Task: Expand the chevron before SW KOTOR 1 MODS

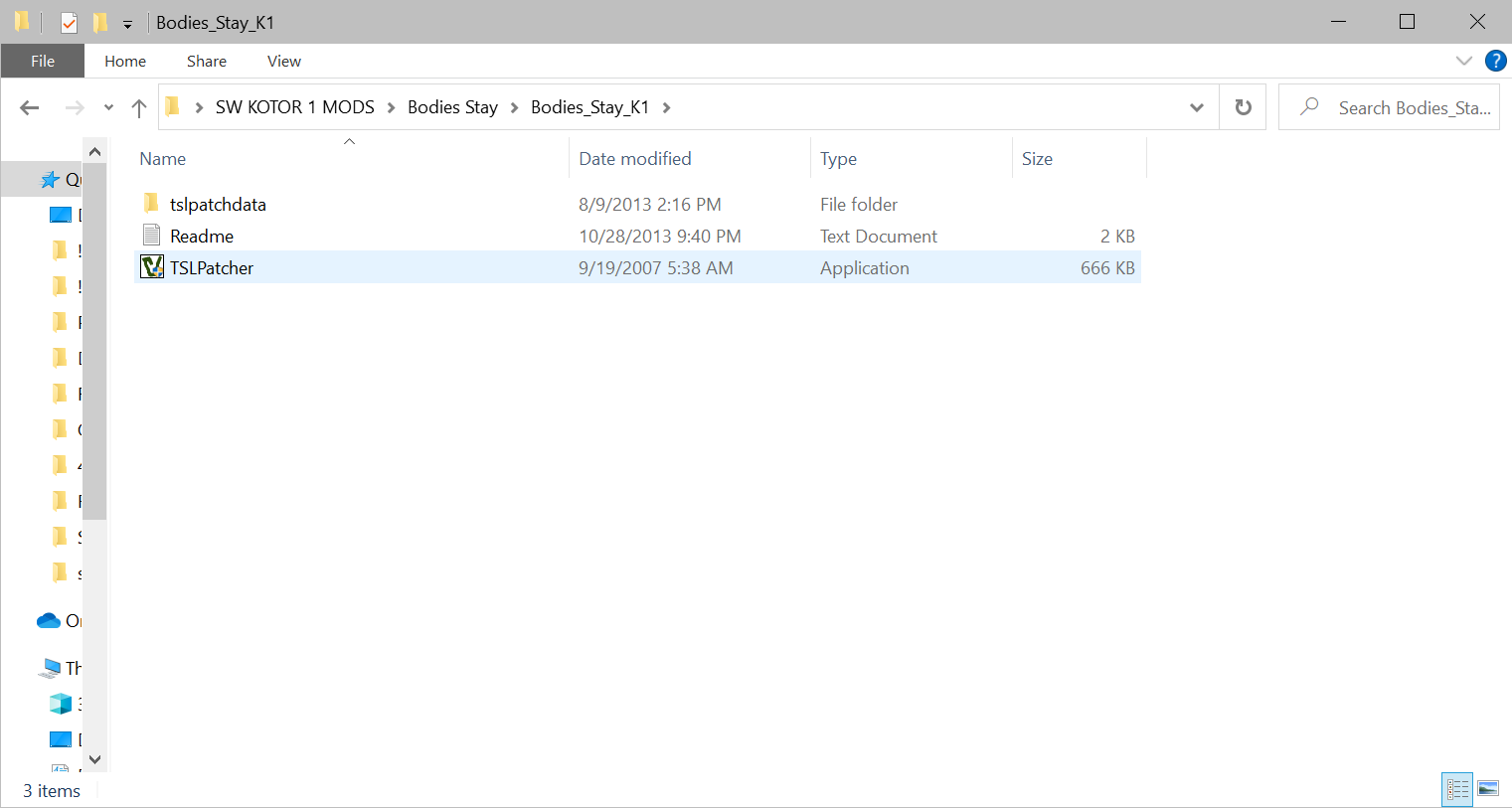Action: pyautogui.click(x=199, y=107)
